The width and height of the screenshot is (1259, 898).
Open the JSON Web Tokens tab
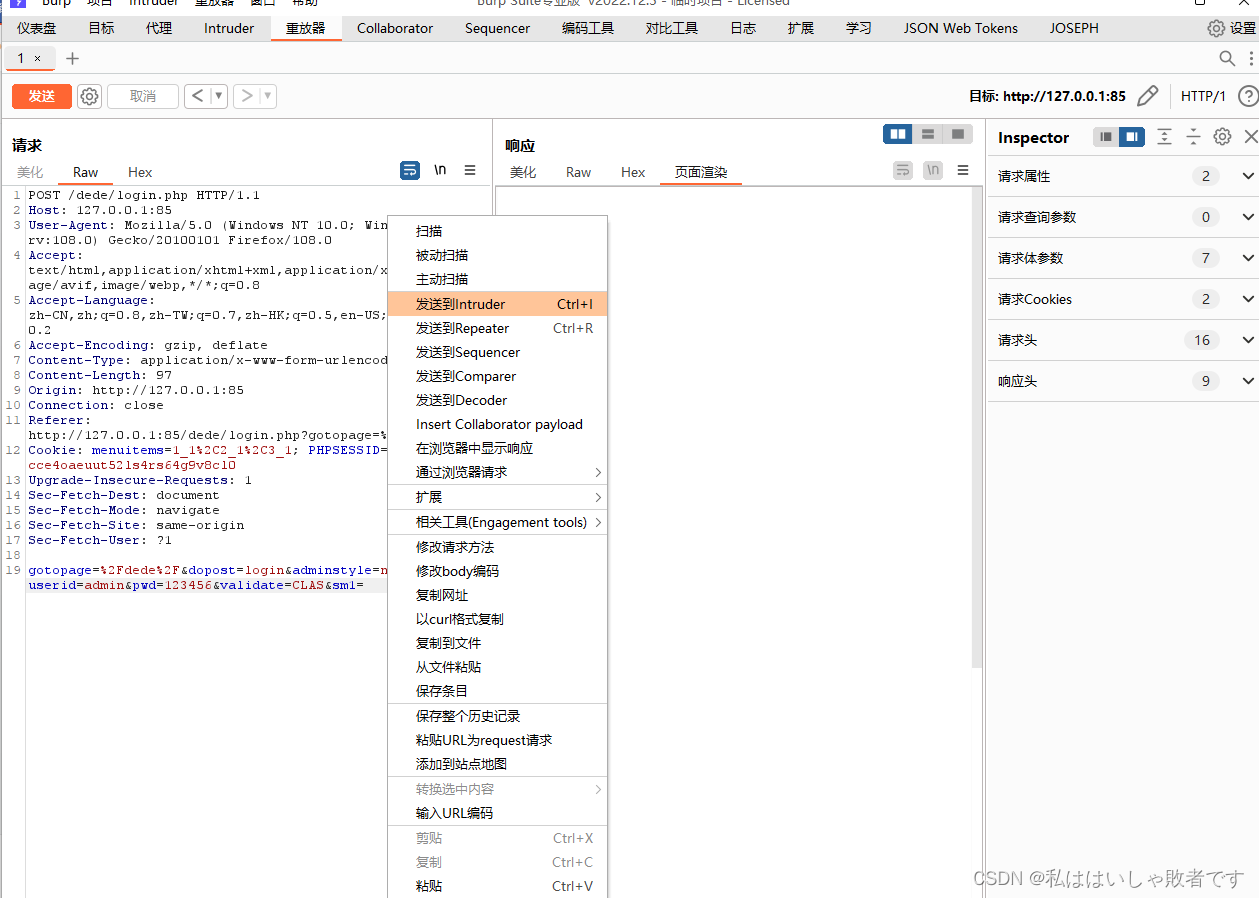click(961, 28)
